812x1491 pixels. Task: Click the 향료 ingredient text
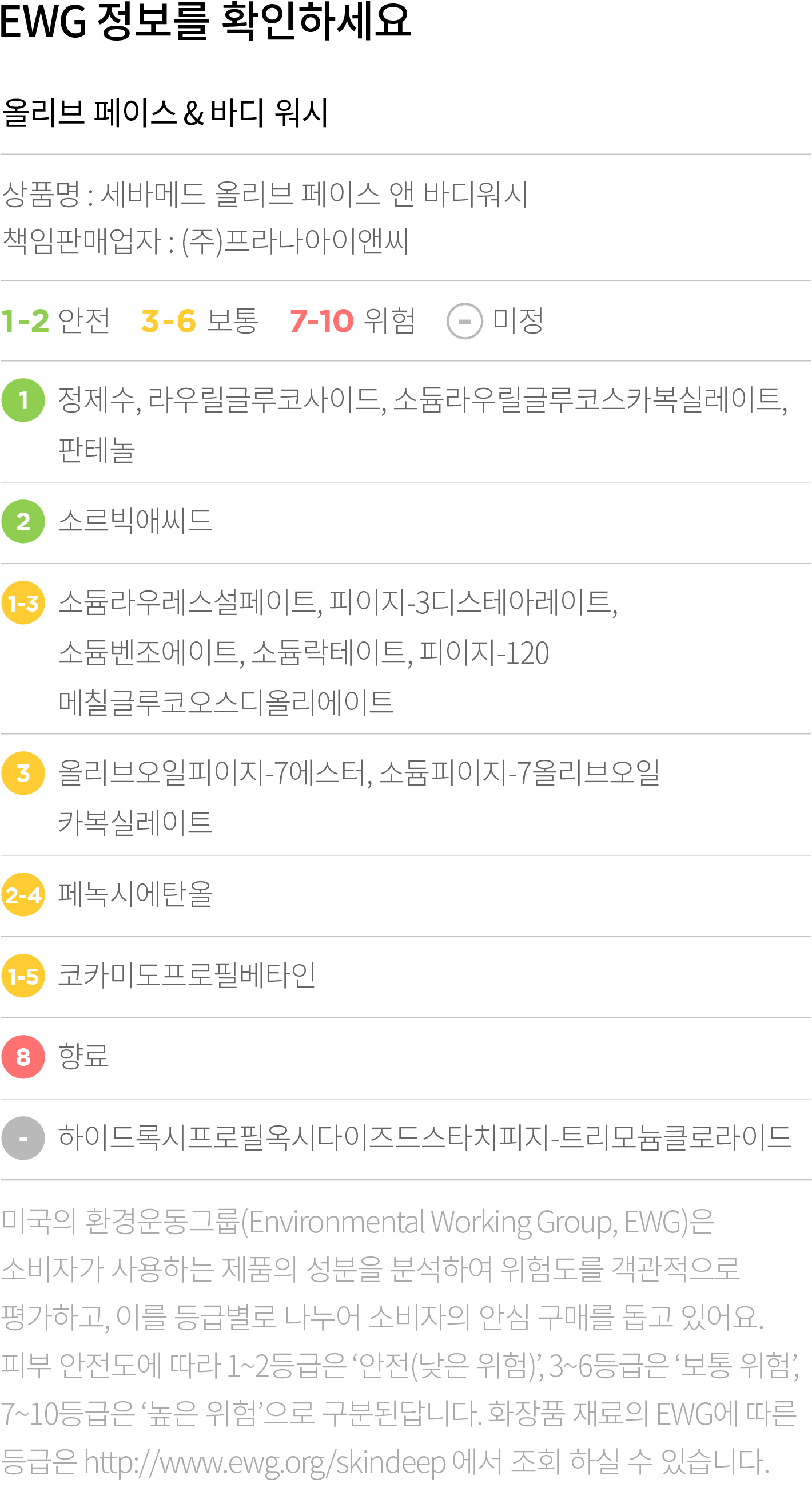click(83, 1056)
